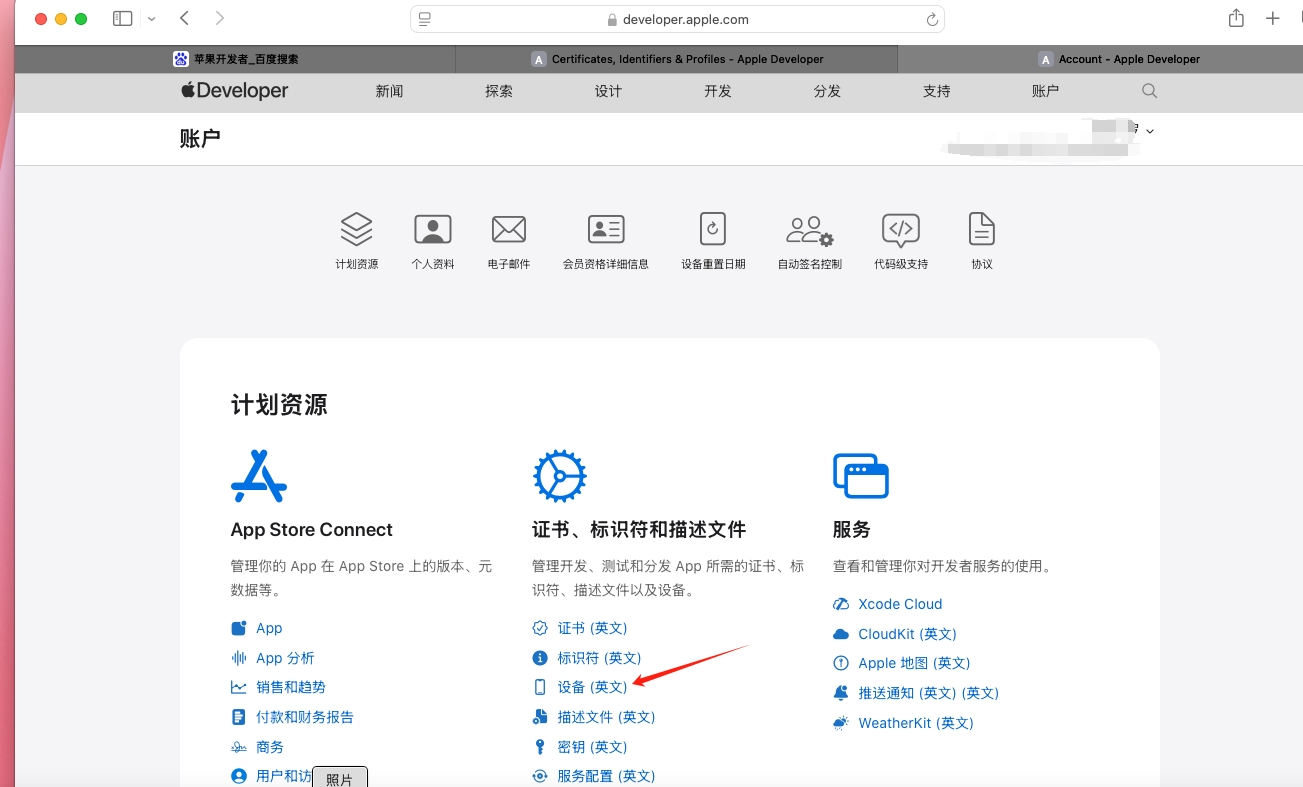
Task: Open the 电子邮件 envelope icon
Action: [x=509, y=229]
